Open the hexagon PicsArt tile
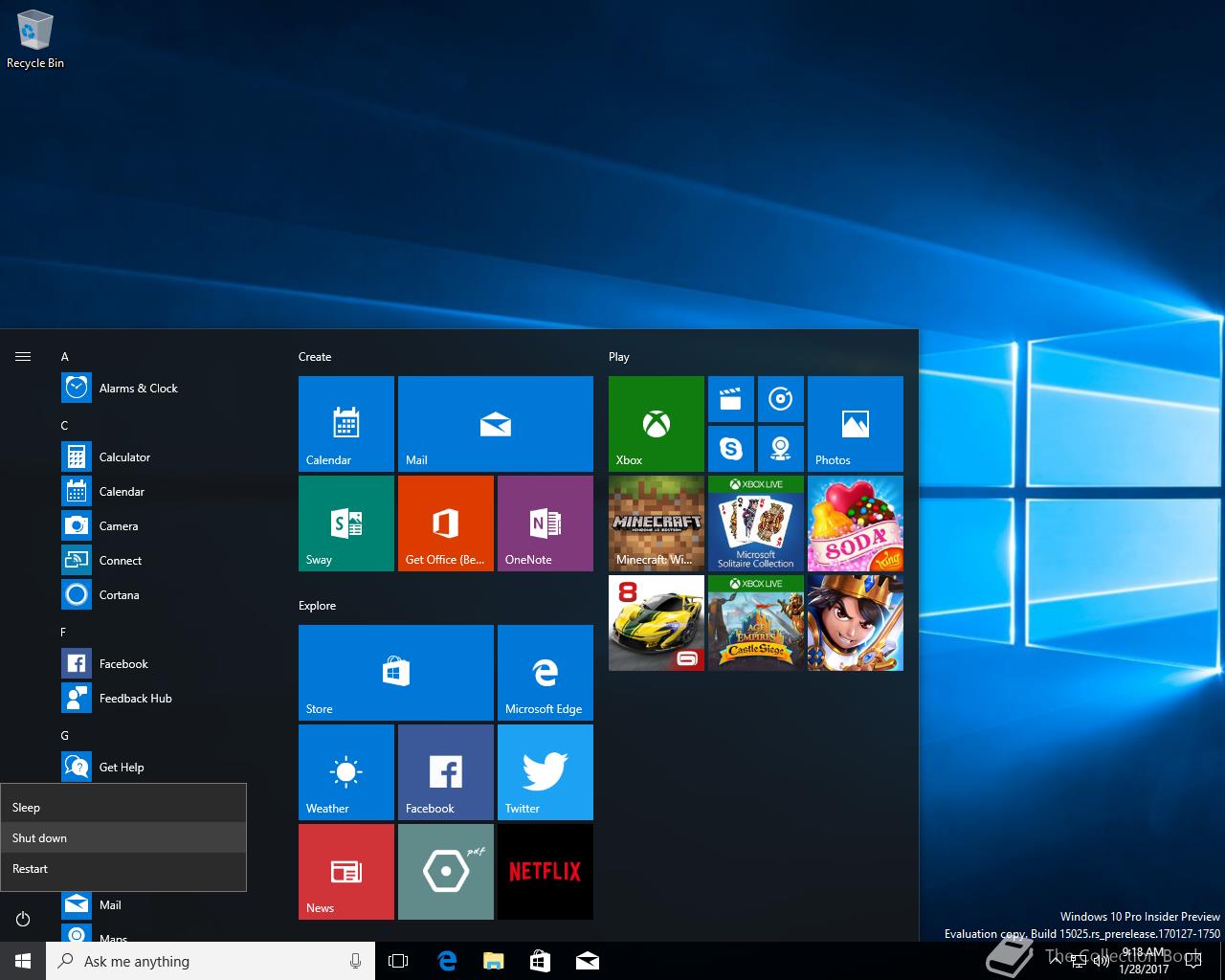Image resolution: width=1225 pixels, height=980 pixels. coord(446,872)
